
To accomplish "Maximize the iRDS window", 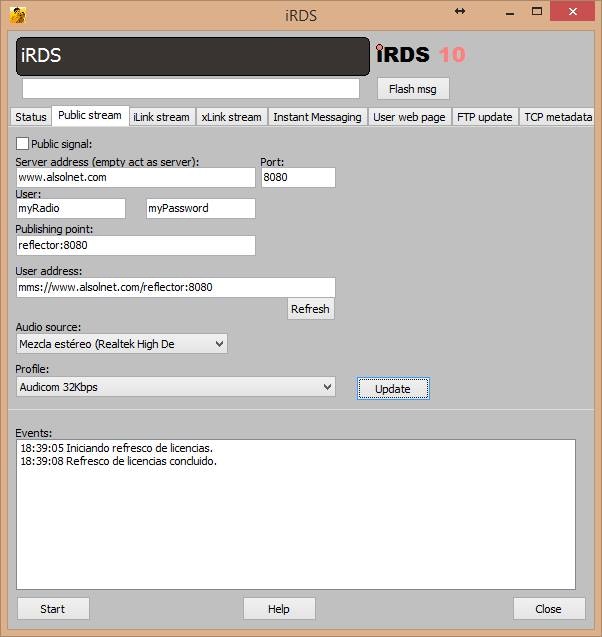I will point(537,11).
